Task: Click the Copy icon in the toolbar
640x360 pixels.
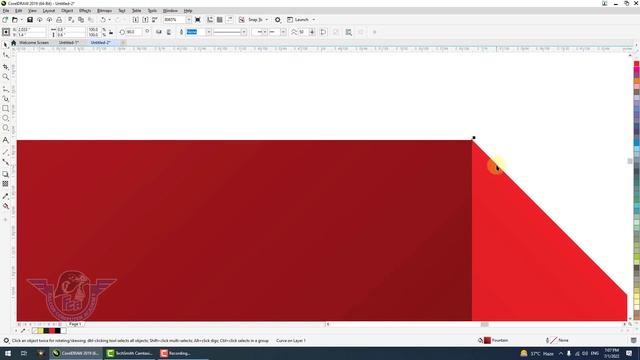Action: pos(81,20)
